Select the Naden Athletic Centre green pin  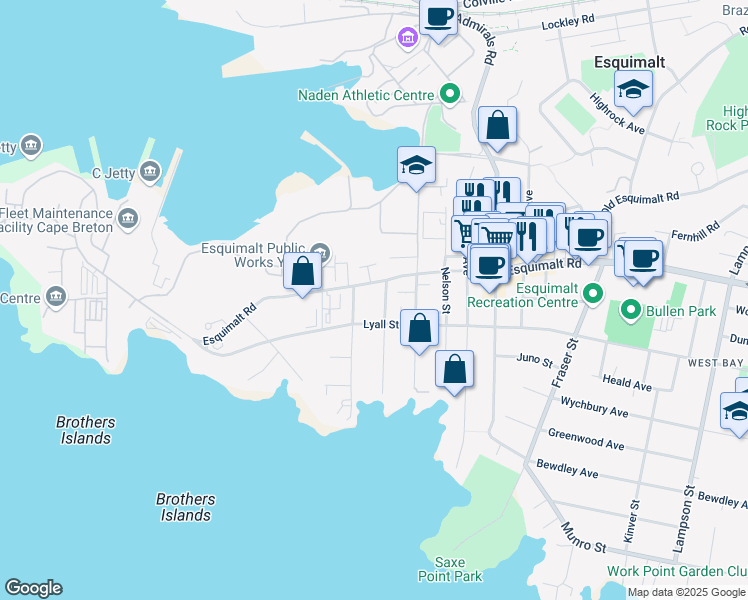pyautogui.click(x=449, y=93)
